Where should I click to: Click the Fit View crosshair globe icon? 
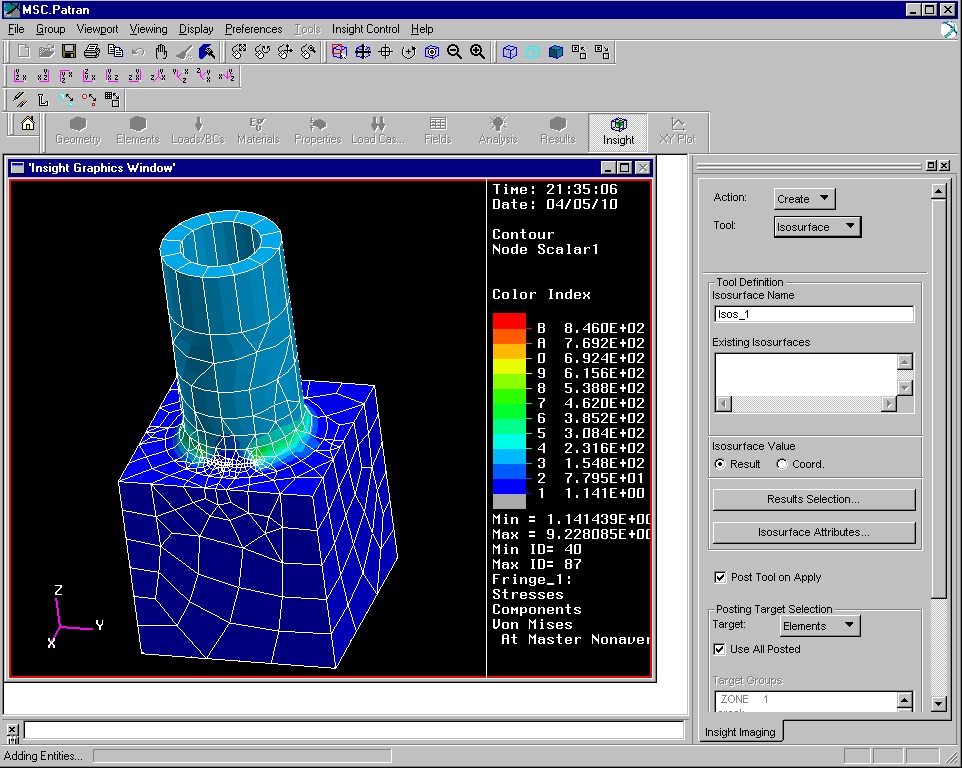(x=363, y=52)
